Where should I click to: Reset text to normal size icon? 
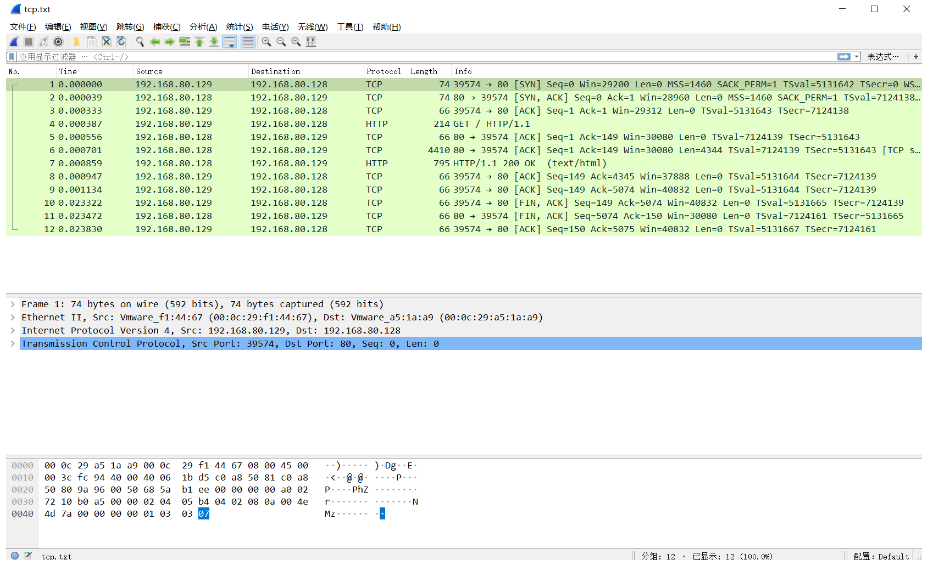(x=296, y=42)
